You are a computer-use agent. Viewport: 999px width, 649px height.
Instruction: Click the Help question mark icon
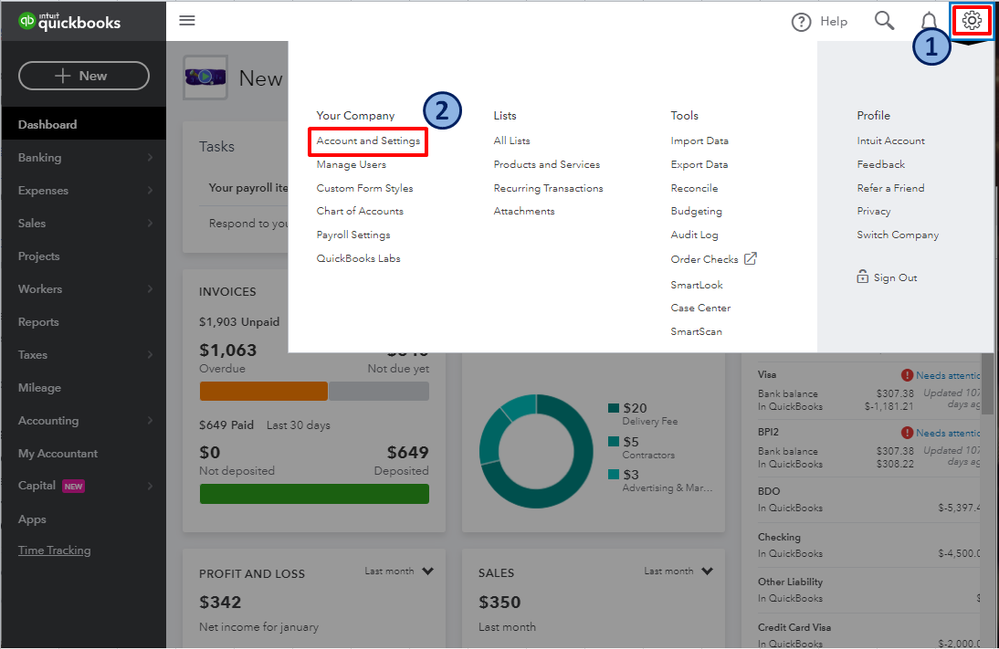800,20
